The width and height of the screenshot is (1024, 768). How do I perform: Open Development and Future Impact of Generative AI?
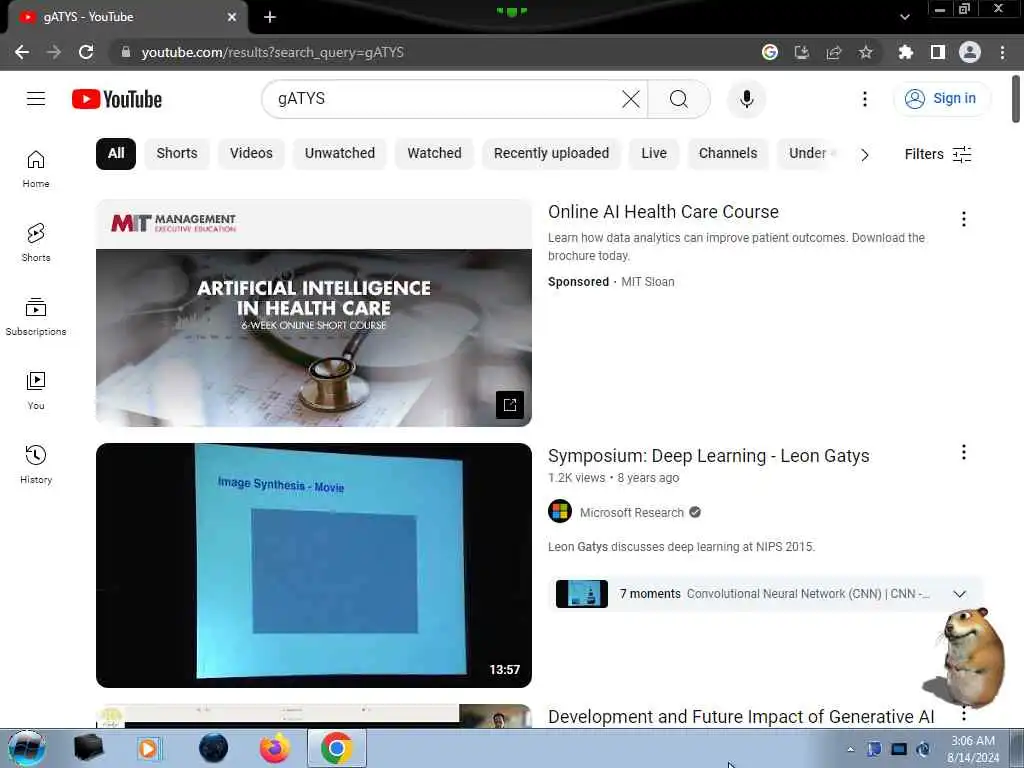[x=741, y=716]
